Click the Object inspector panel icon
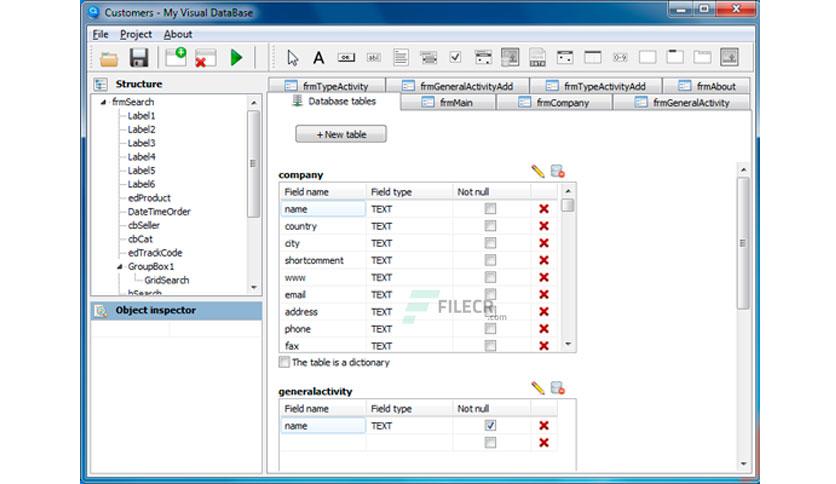This screenshot has height=484, width=836. (x=101, y=311)
